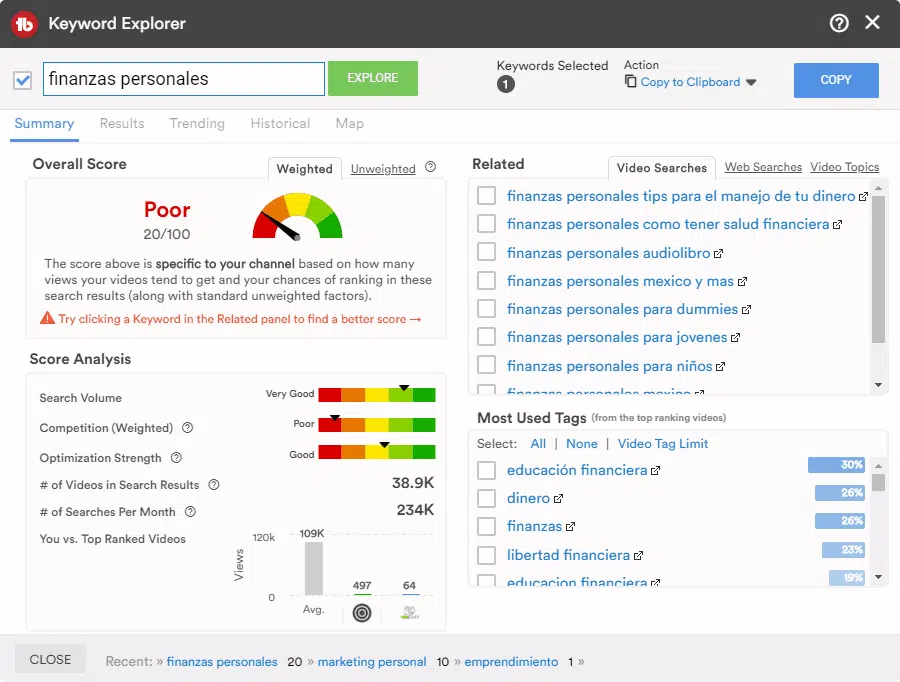Click the Search Volume rating color bar
The height and width of the screenshot is (682, 900).
(x=377, y=395)
